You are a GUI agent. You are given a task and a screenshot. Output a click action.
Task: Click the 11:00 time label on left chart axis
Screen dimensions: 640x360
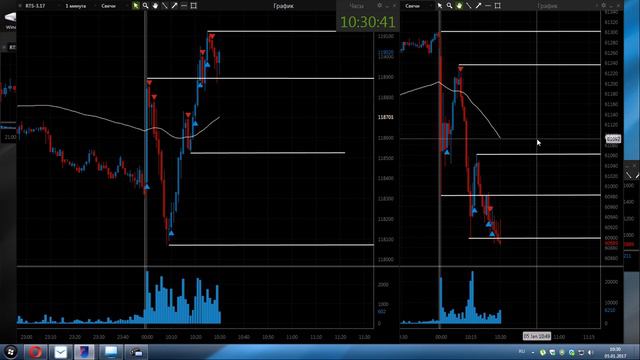(292, 337)
